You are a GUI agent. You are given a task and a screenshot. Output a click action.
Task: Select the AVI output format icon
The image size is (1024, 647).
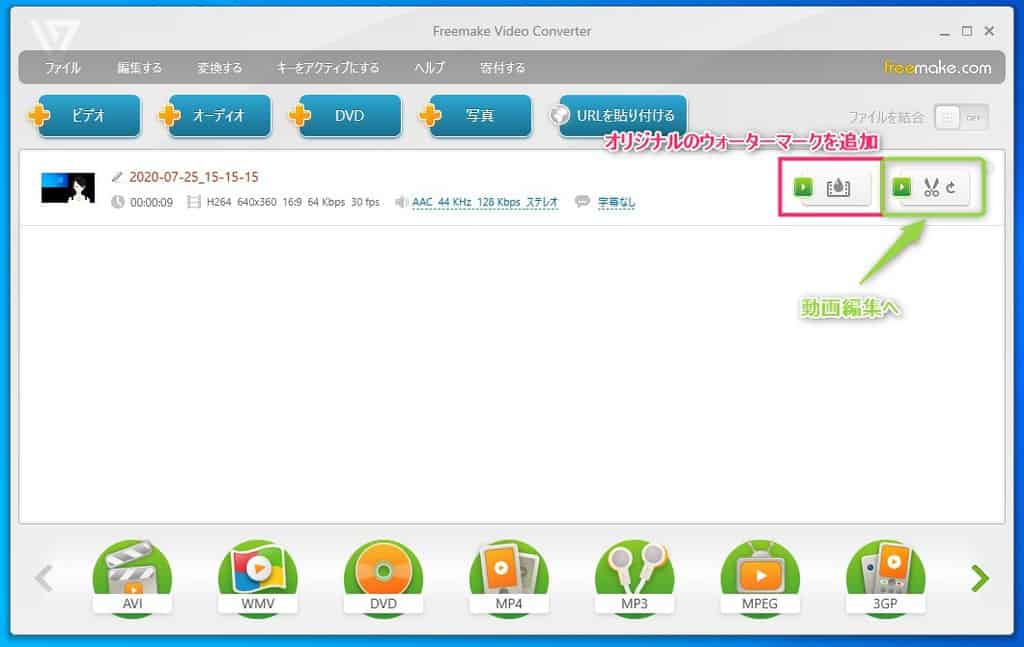pos(132,578)
